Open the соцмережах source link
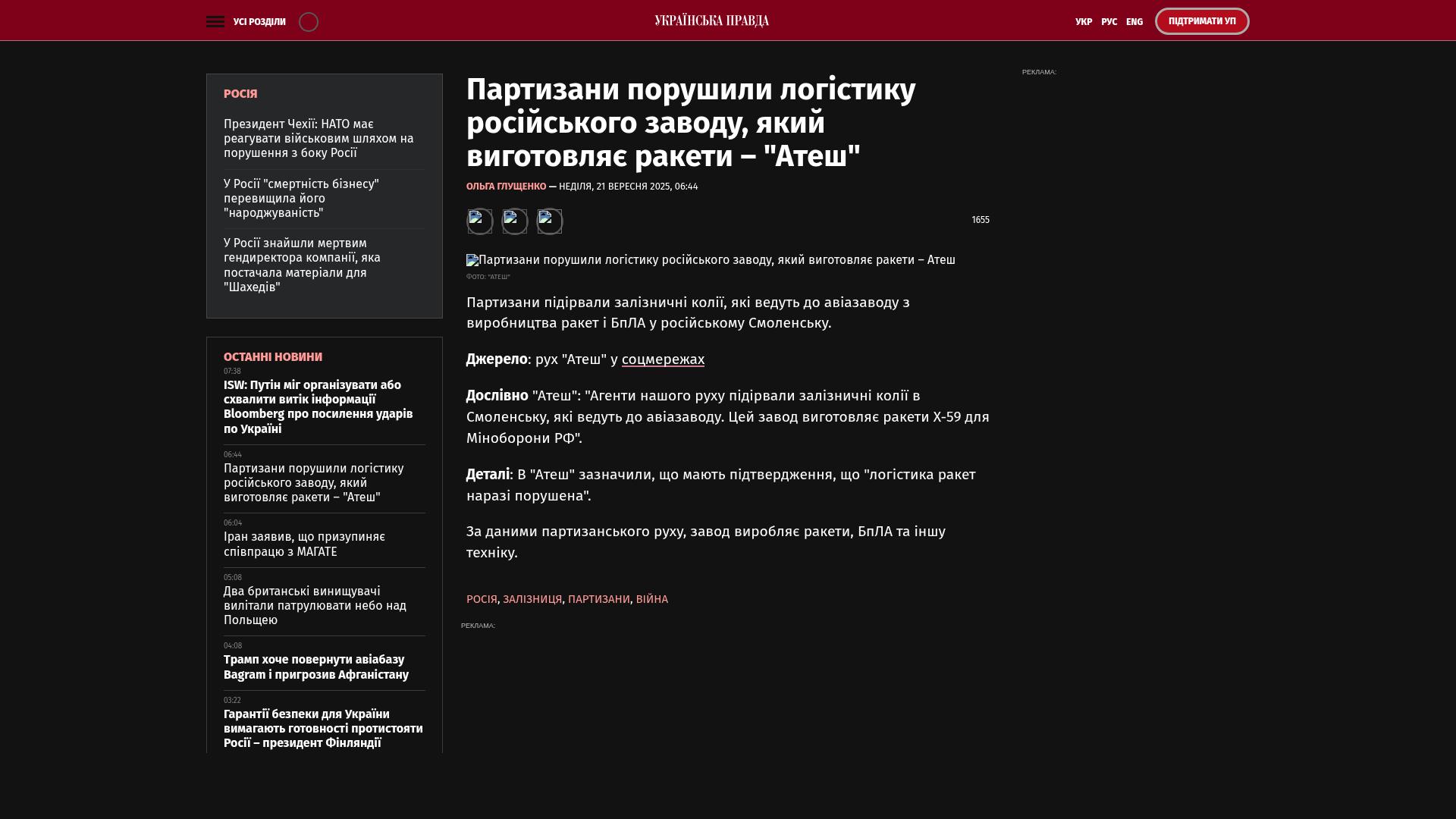The width and height of the screenshot is (1456, 819). pyautogui.click(x=663, y=359)
